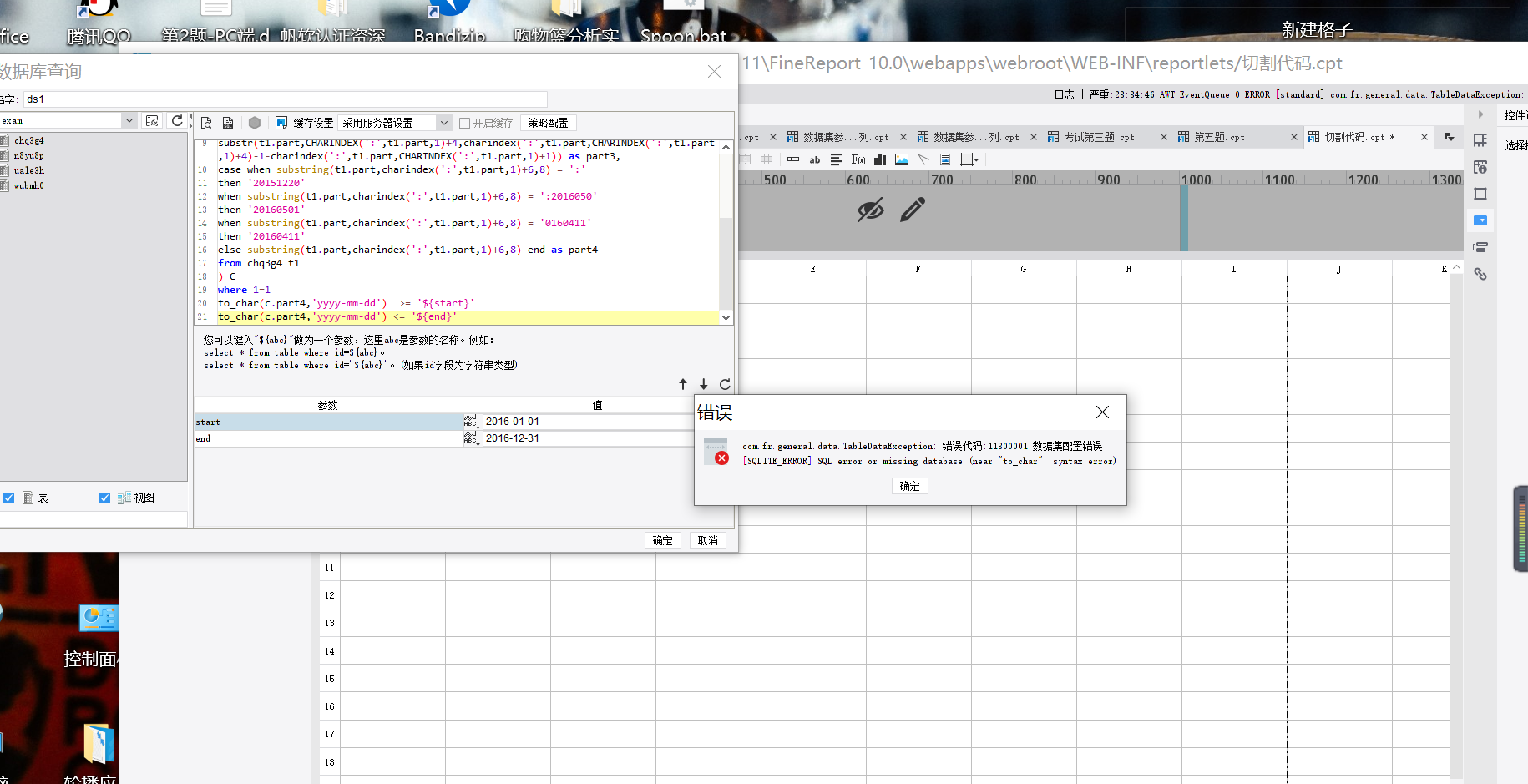The image size is (1528, 784).
Task: Click 取消 in the database query dialog
Action: pyautogui.click(x=708, y=540)
